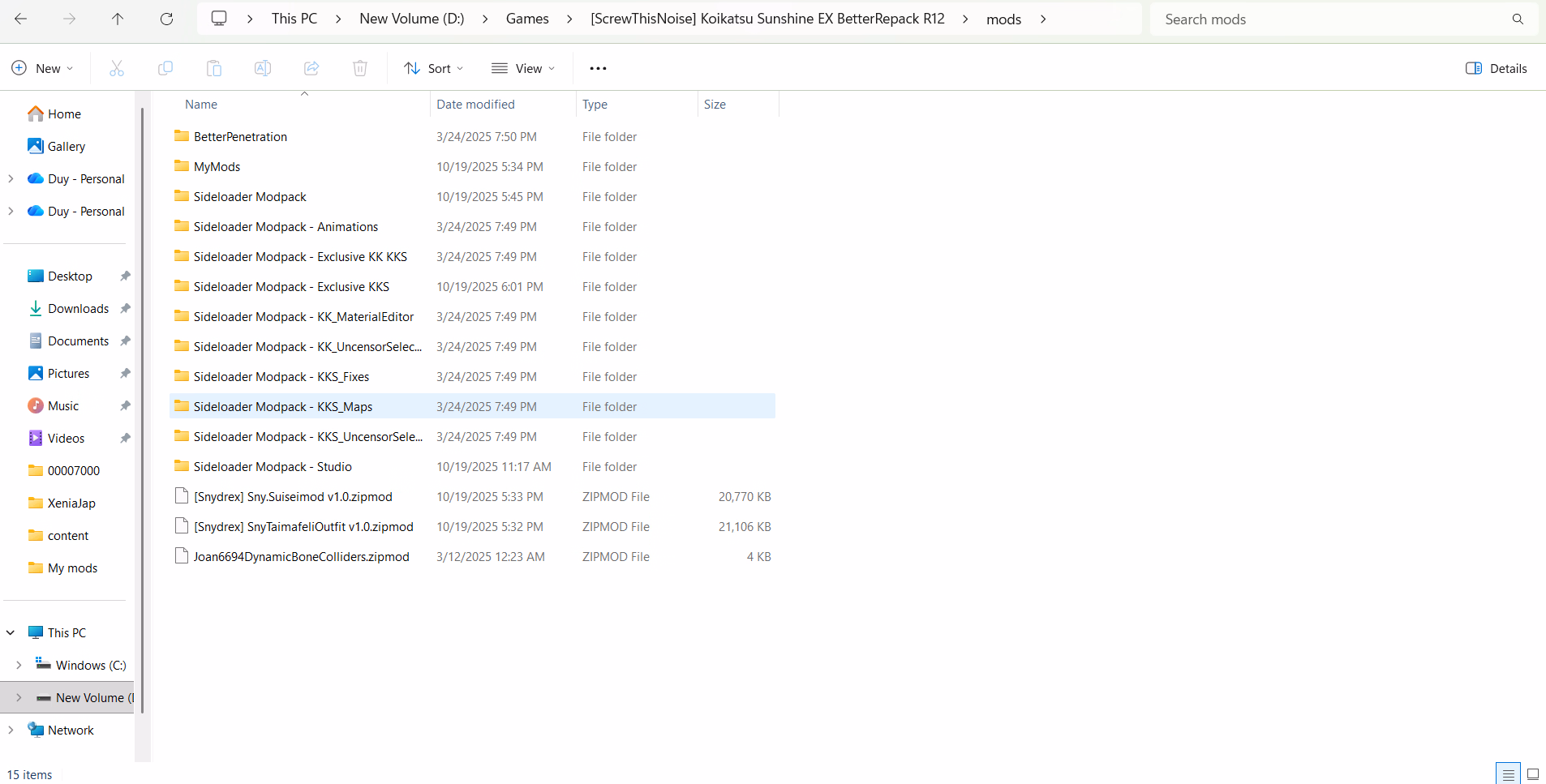Expand the Windows (C:) drive tree

(19, 665)
